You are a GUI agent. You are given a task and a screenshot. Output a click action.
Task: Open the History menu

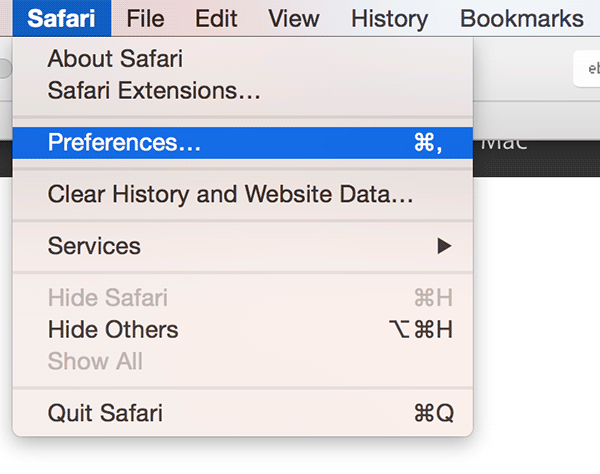pyautogui.click(x=389, y=18)
